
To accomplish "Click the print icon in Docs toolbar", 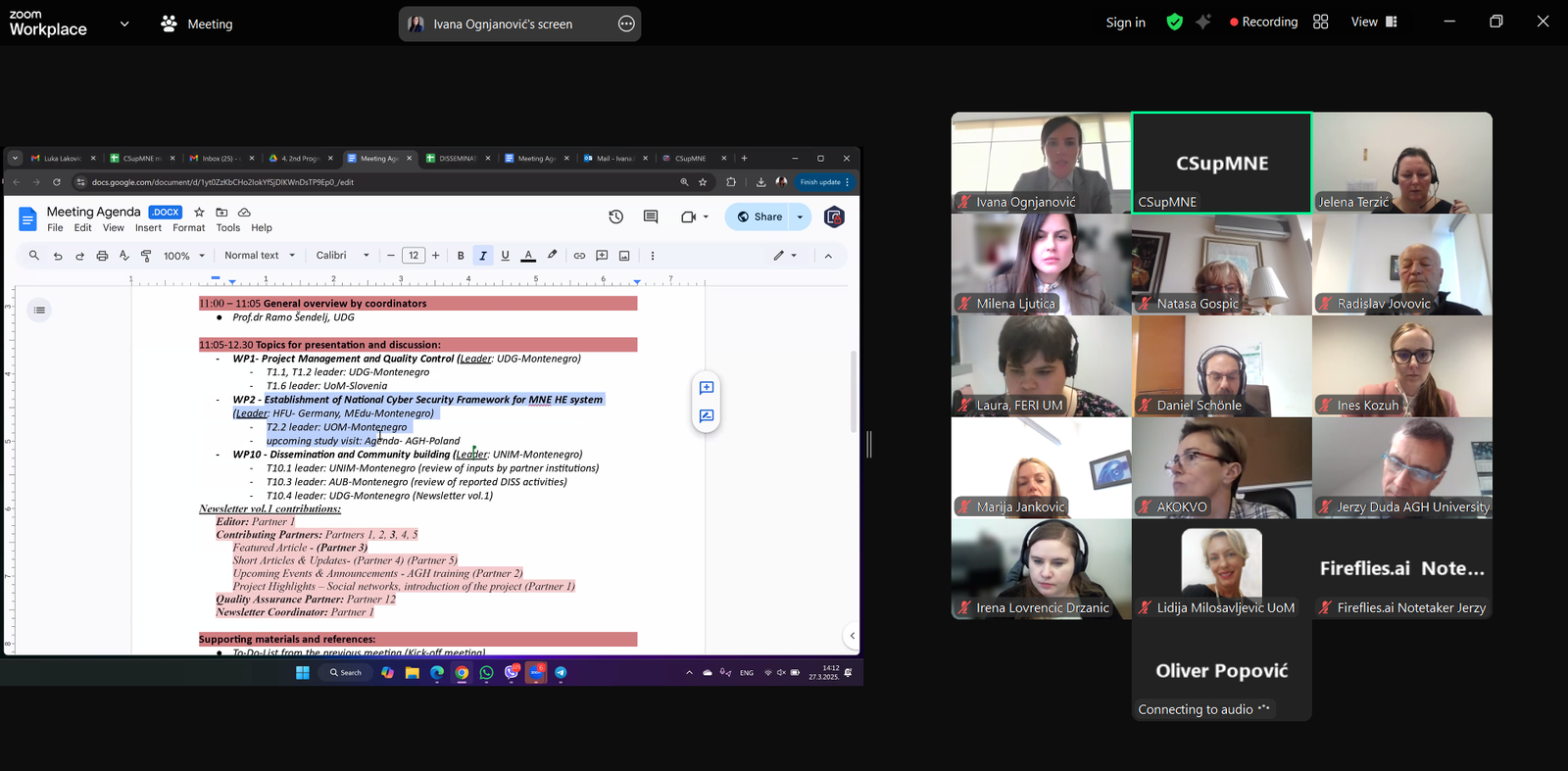I will coord(102,256).
